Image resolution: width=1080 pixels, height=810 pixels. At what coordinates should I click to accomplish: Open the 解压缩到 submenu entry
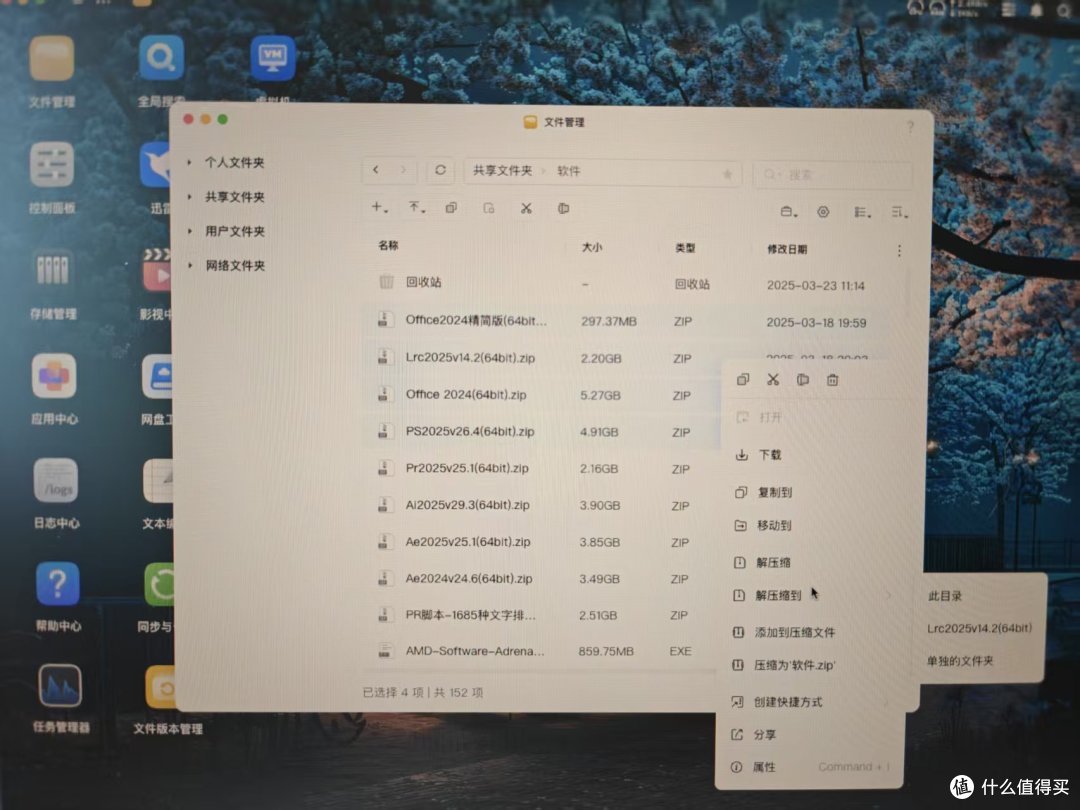tap(815, 595)
